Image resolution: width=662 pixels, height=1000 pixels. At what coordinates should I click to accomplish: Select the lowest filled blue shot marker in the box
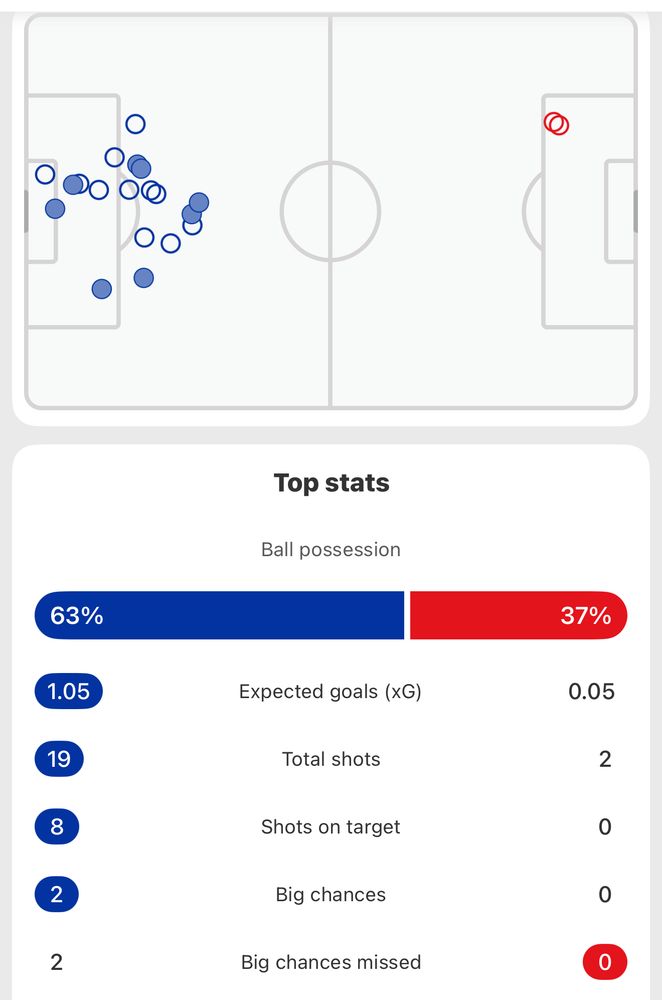[101, 289]
